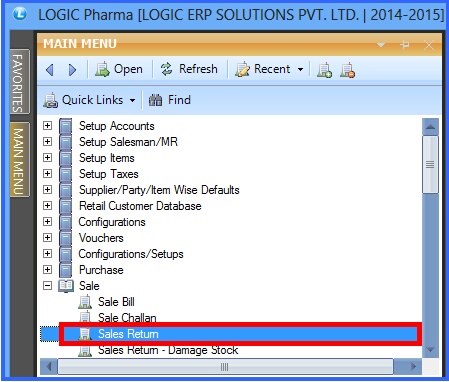Pin the Main Menu panel with pushpin icon

tap(405, 45)
